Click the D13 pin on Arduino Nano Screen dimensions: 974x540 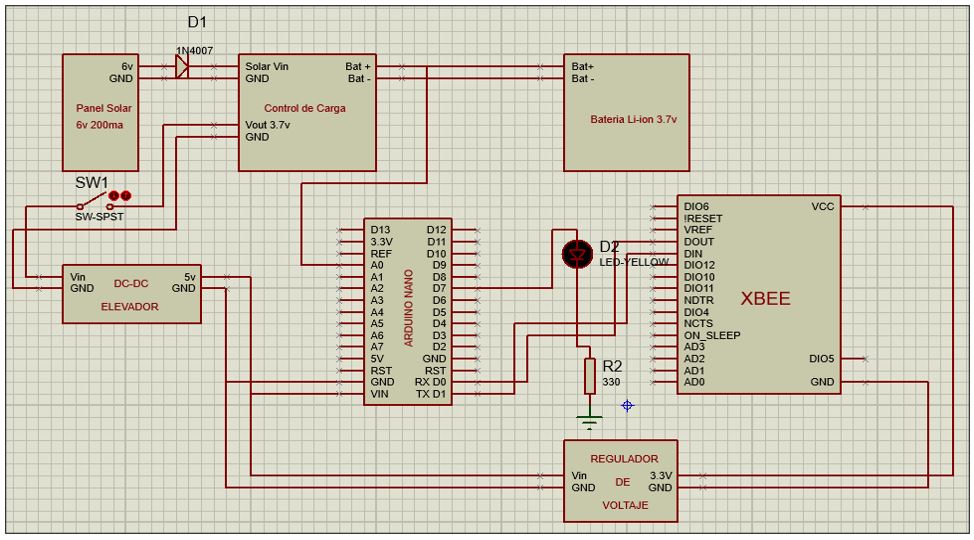[x=380, y=230]
